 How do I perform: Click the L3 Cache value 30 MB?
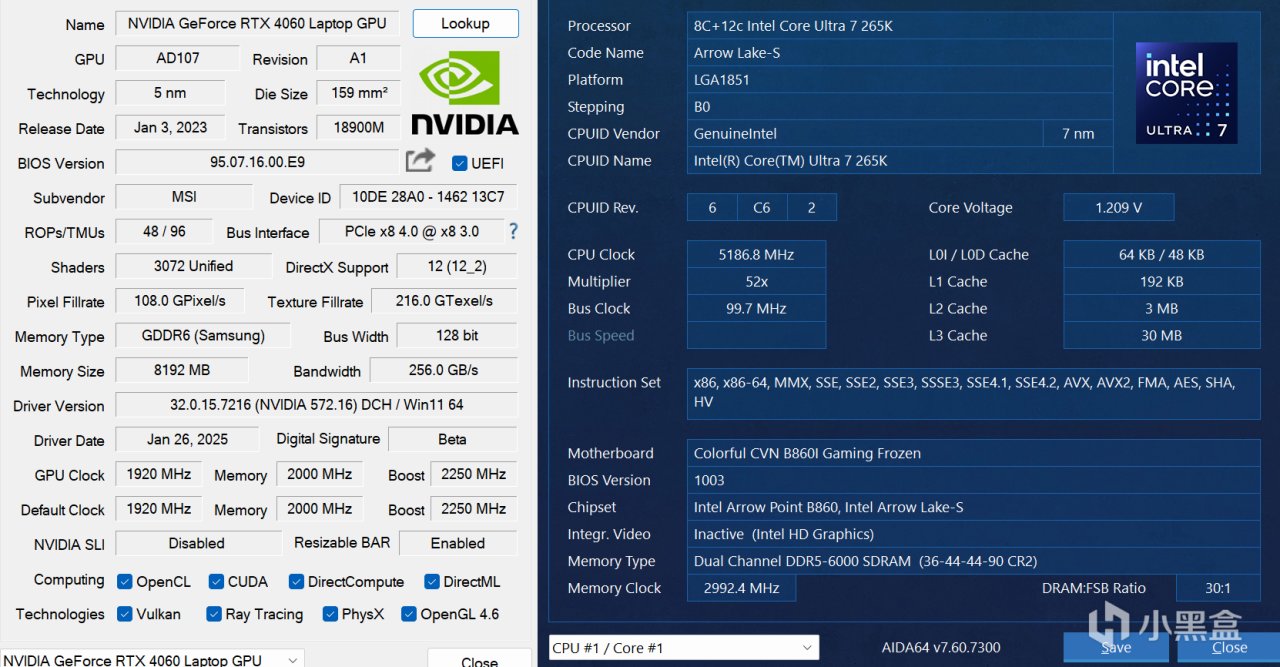[x=1161, y=336]
